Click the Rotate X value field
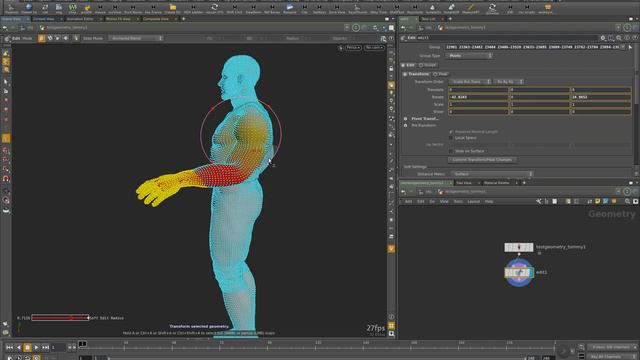This screenshot has height=360, width=640. click(478, 97)
